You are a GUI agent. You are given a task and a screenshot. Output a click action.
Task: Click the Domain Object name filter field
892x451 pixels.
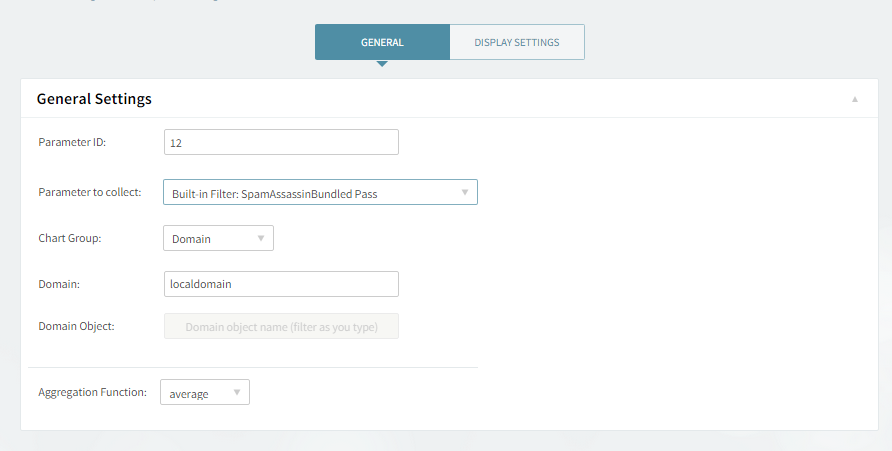coord(281,327)
